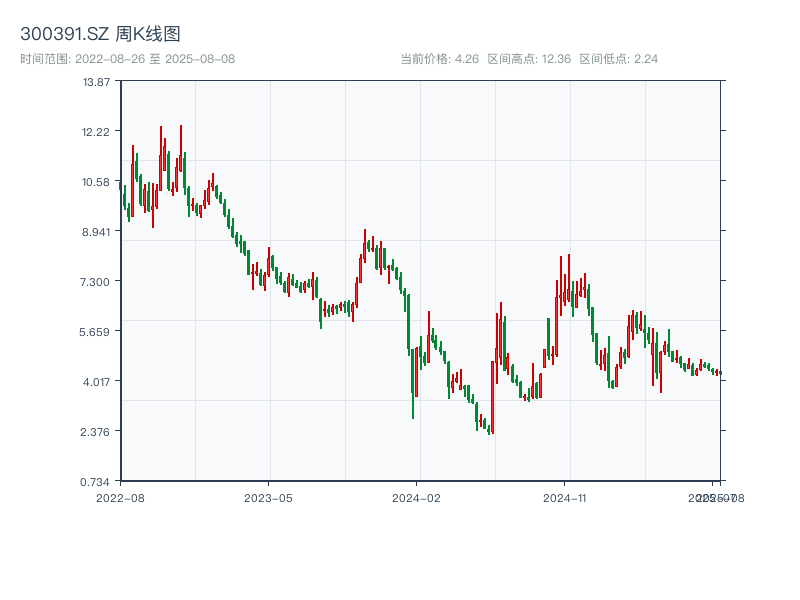800x600 pixels.
Task: Click the 300391.SZ 周K线图 chart title
Action: click(x=100, y=35)
